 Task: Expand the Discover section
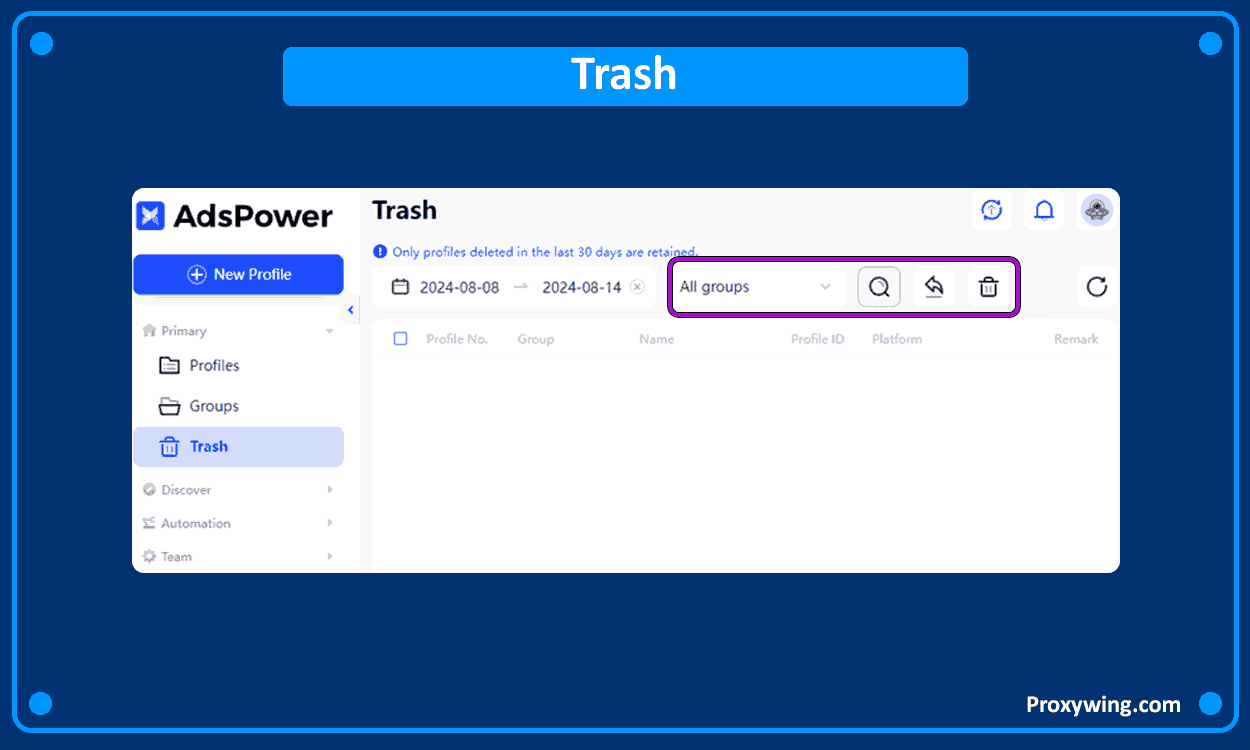pyautogui.click(x=329, y=490)
